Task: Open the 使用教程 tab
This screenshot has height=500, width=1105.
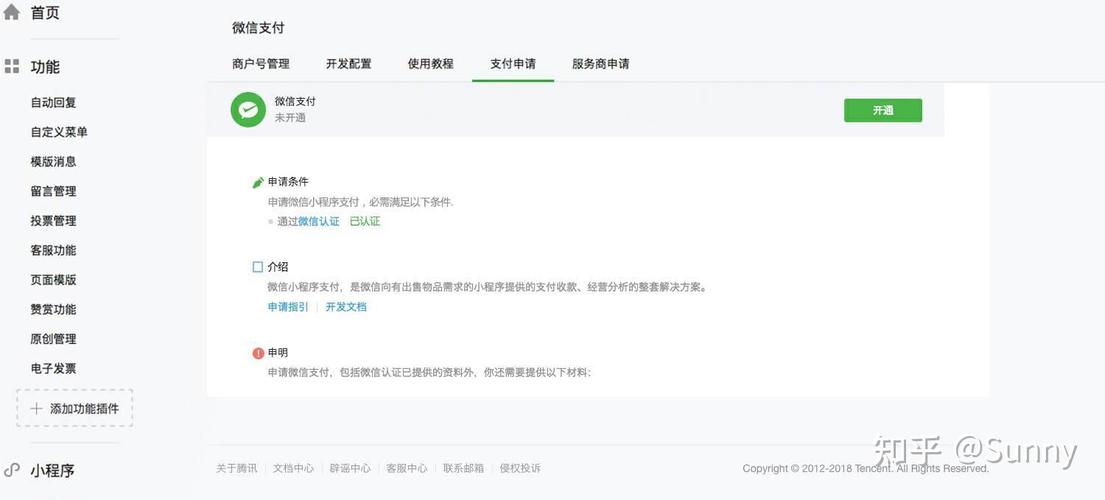Action: coord(431,64)
